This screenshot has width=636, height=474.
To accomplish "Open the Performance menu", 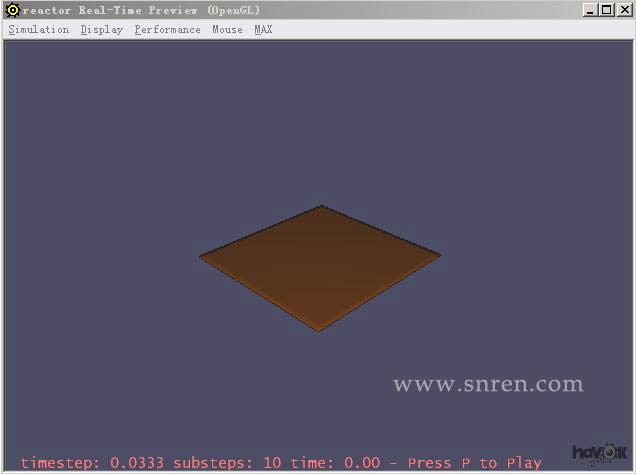I will (x=167, y=30).
